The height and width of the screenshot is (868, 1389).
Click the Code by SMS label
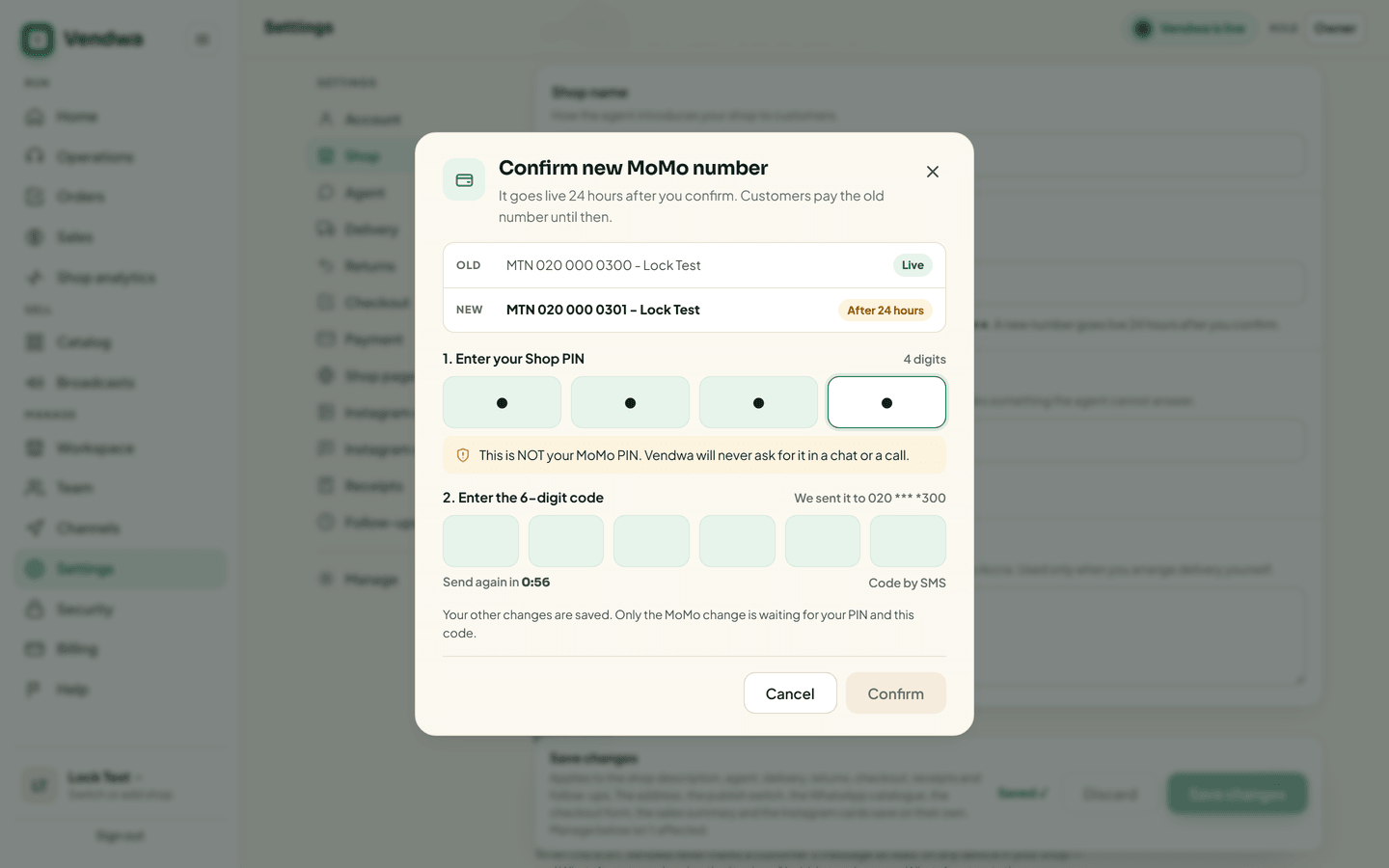(907, 583)
